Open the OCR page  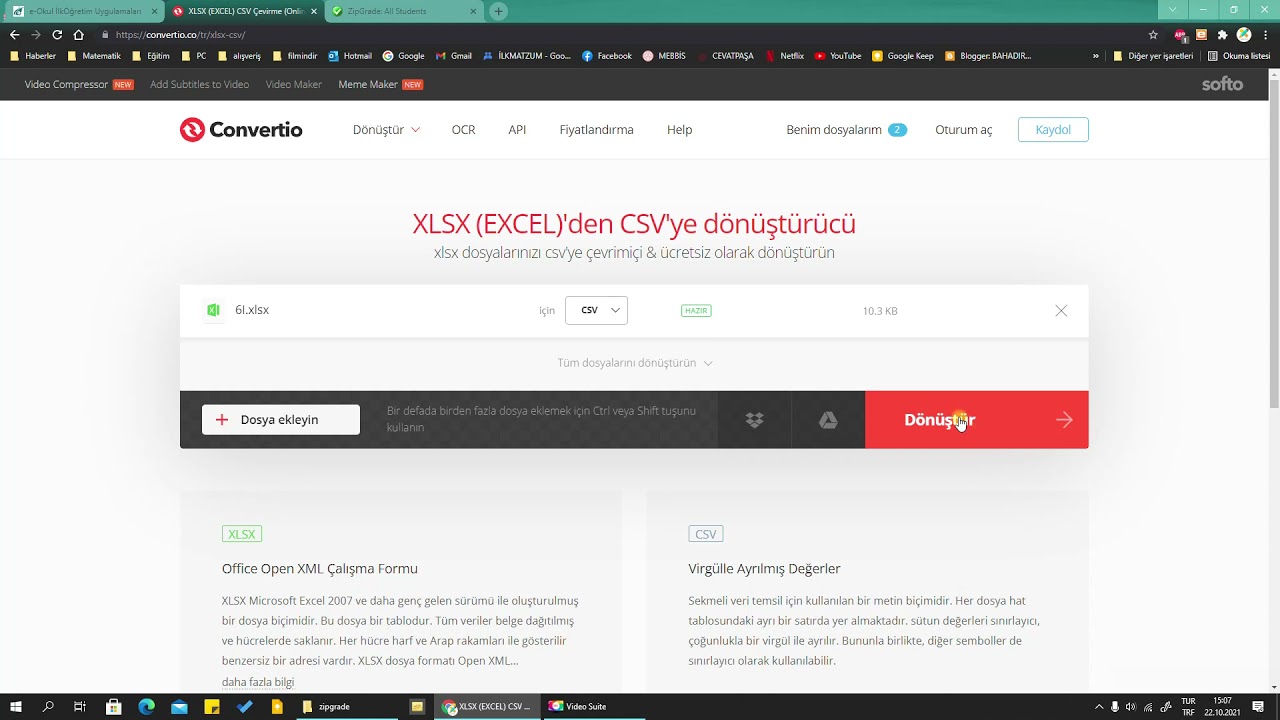click(x=463, y=130)
